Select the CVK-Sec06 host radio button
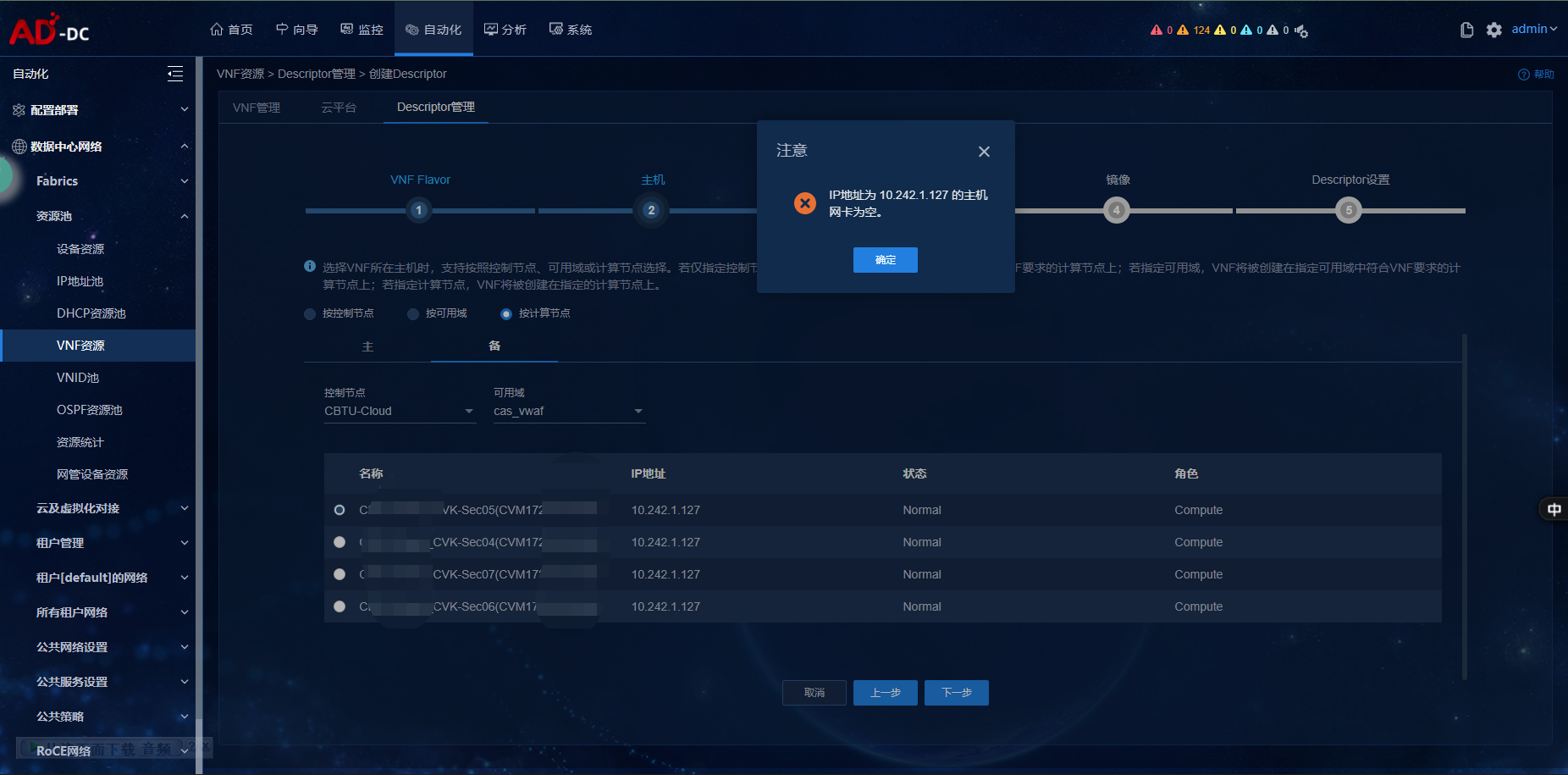 (x=340, y=606)
